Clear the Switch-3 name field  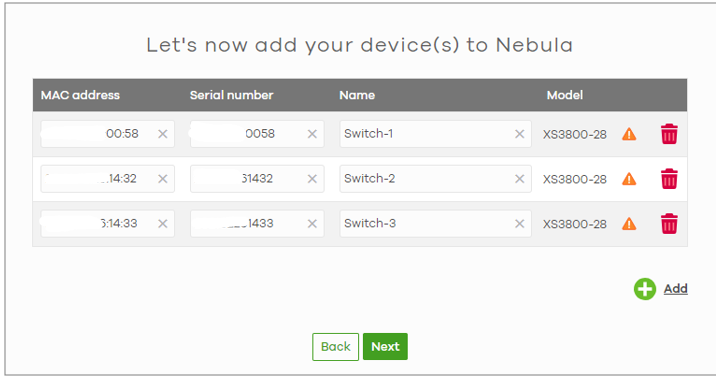(520, 223)
